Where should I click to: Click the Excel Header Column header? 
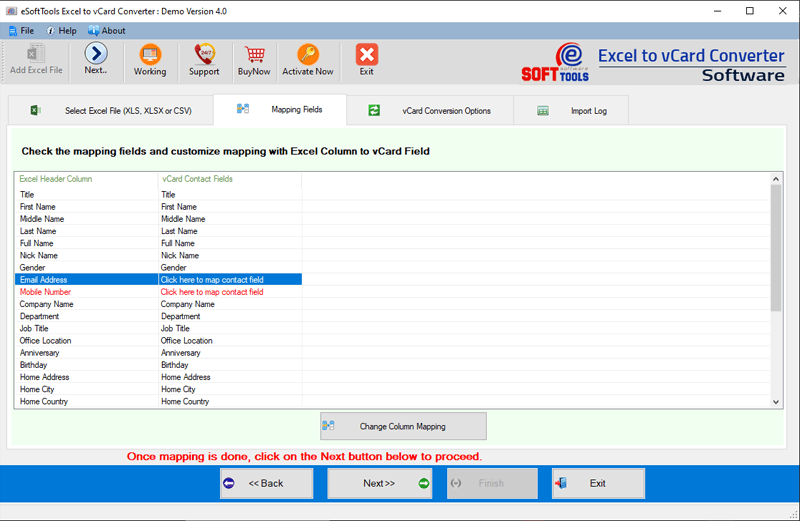[86, 179]
